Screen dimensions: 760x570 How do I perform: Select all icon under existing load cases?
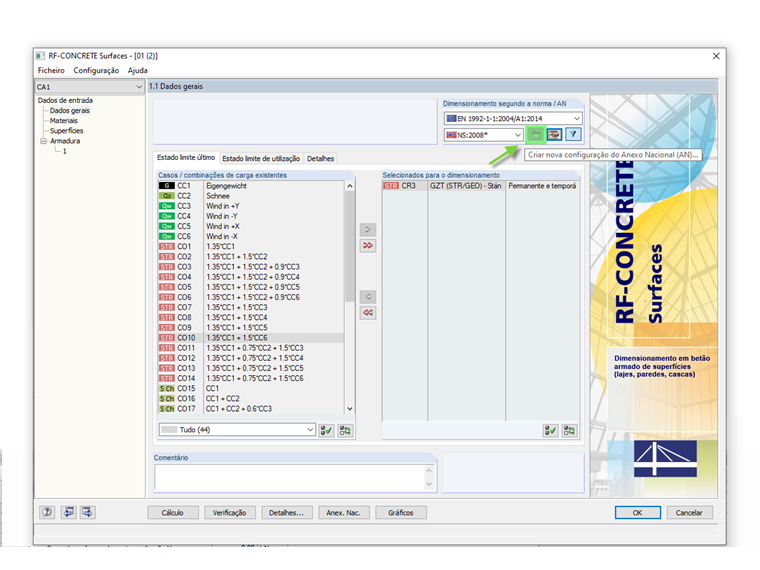point(326,430)
